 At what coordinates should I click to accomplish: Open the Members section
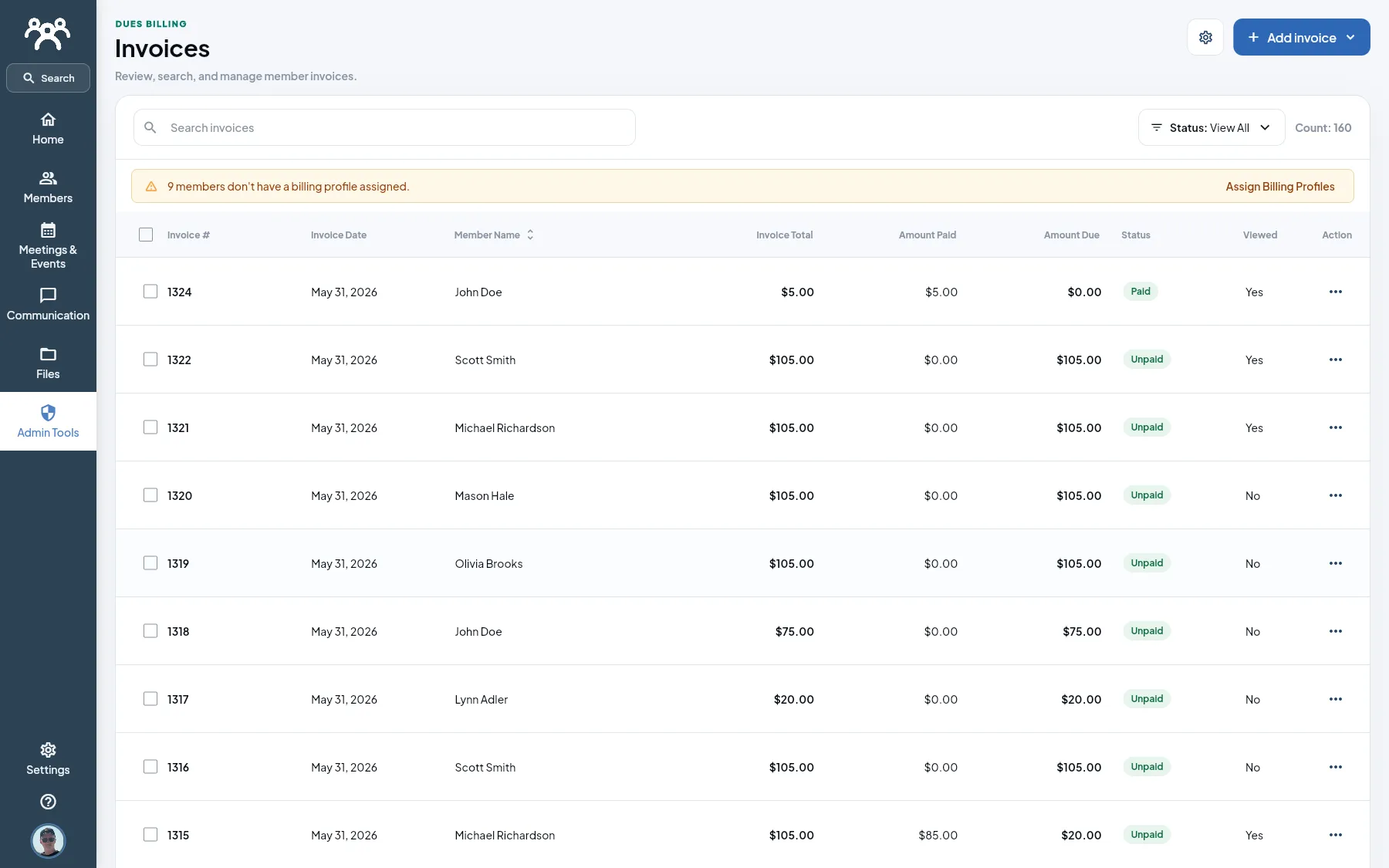coord(48,187)
